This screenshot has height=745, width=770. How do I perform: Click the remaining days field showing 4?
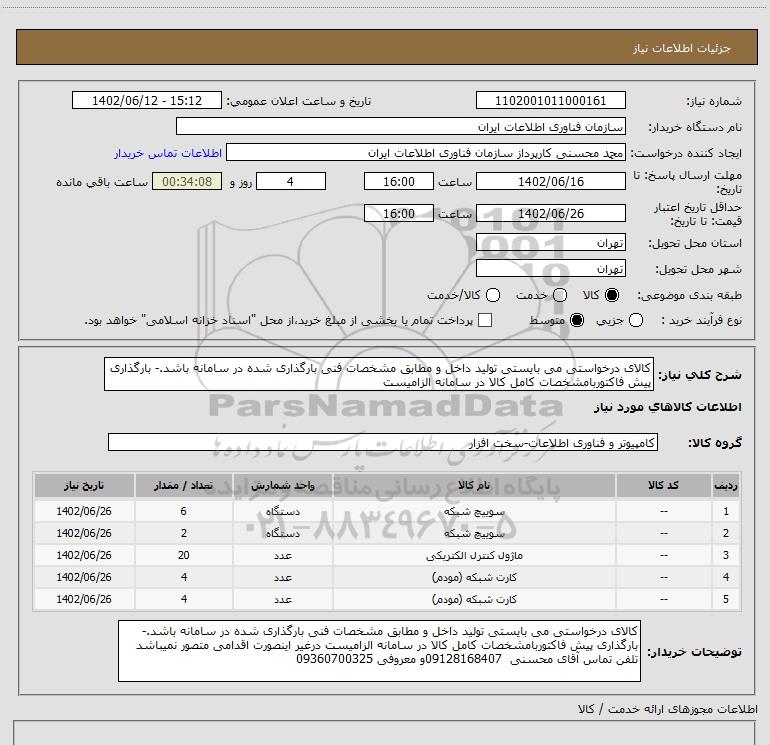pos(291,182)
